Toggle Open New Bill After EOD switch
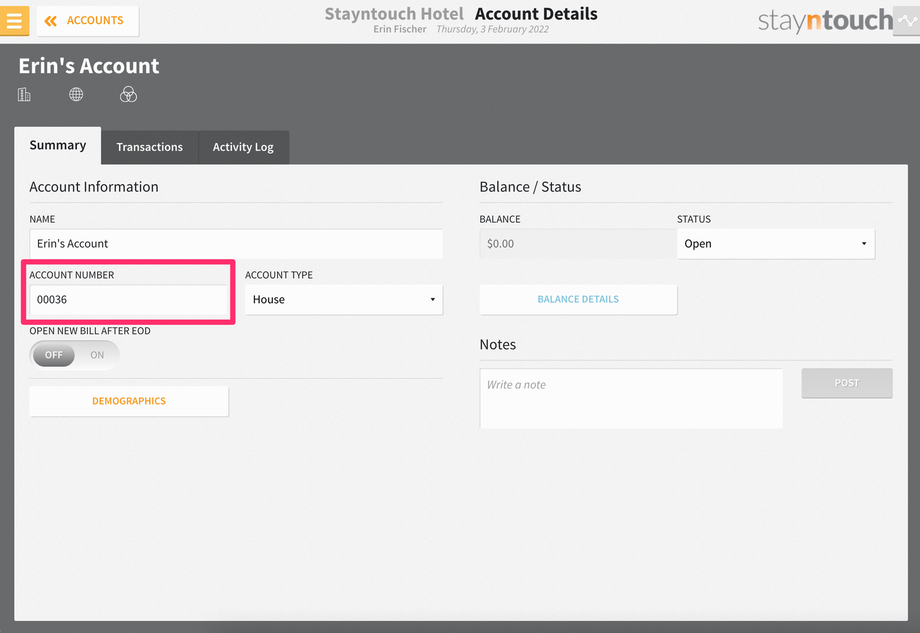 point(75,355)
